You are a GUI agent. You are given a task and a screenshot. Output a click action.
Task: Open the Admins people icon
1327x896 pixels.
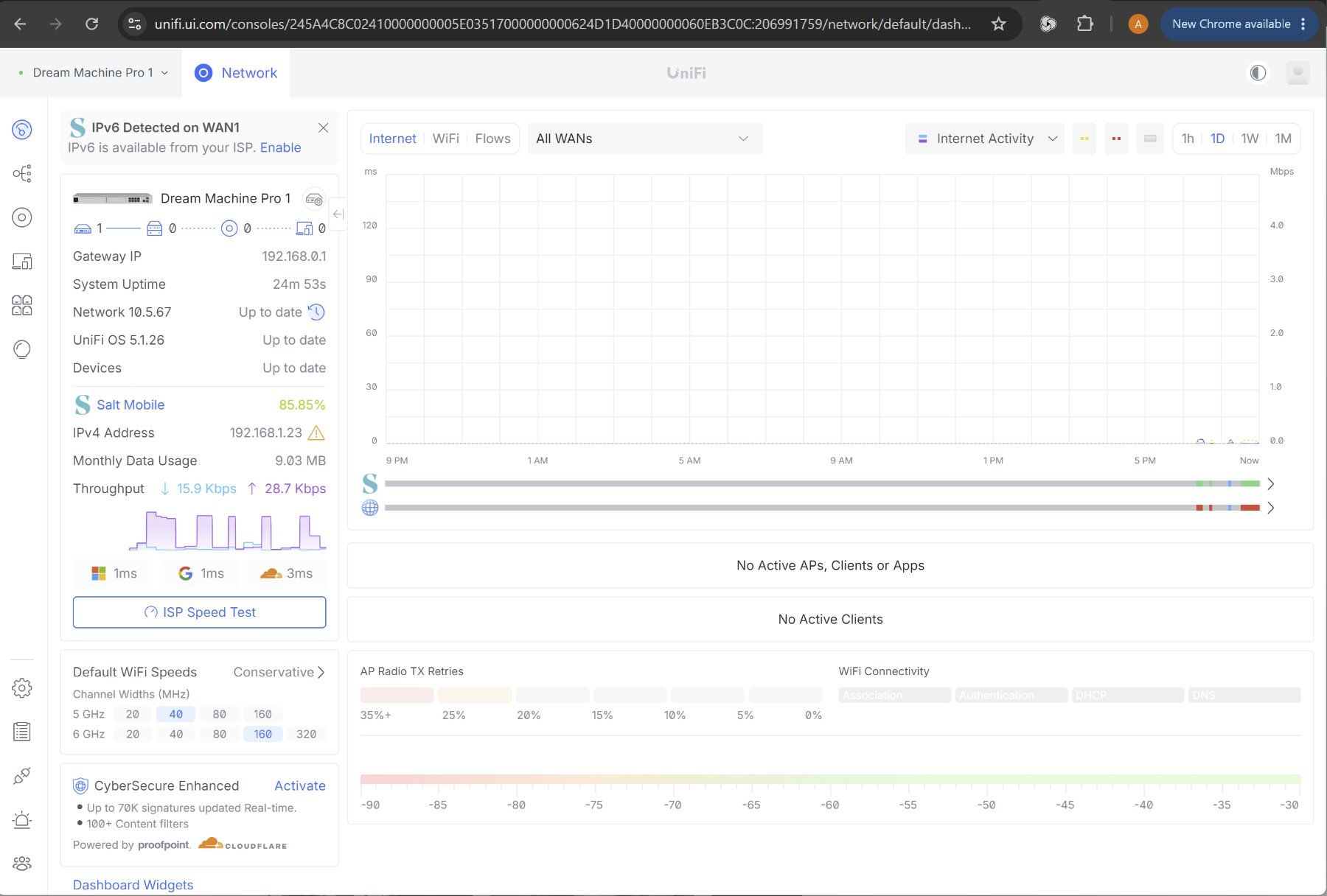pos(22,864)
